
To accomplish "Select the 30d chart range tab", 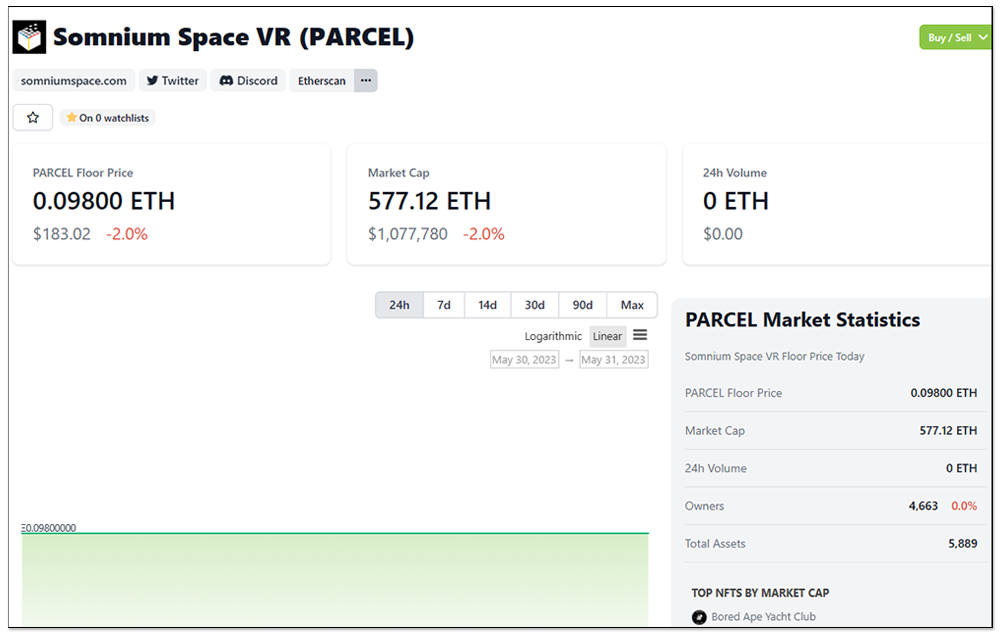I will (534, 305).
